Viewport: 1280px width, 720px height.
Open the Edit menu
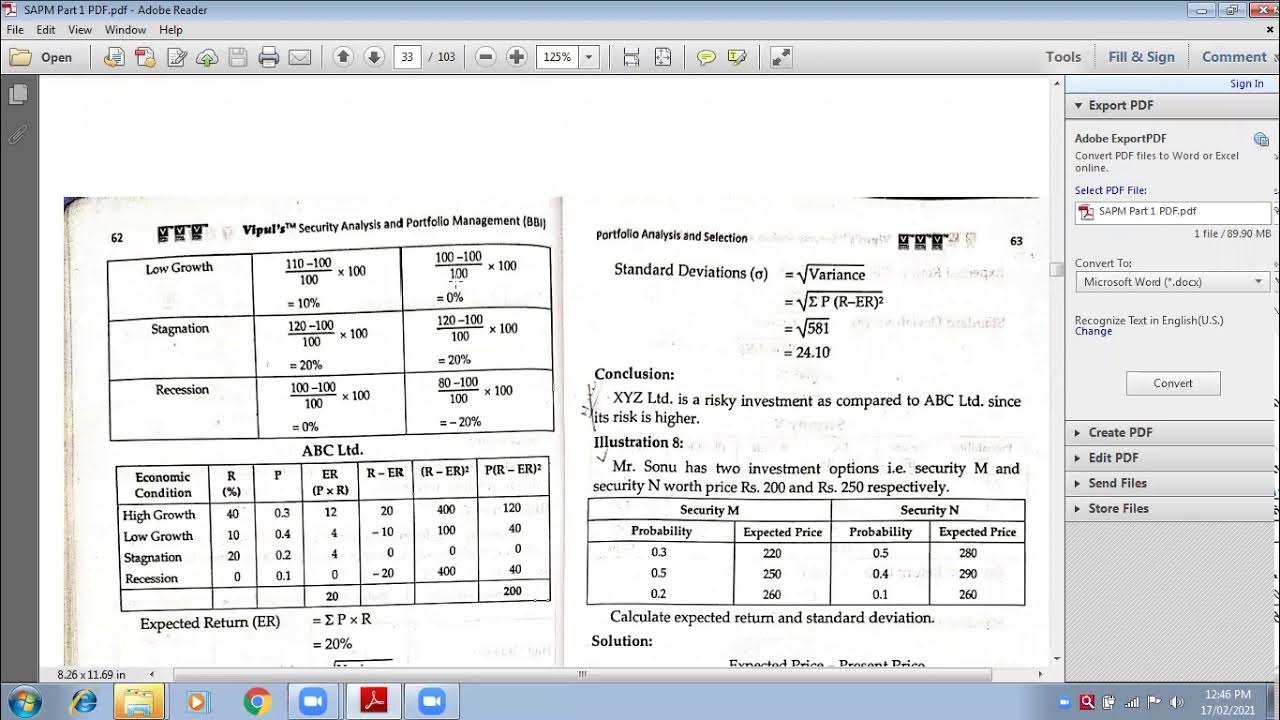46,30
